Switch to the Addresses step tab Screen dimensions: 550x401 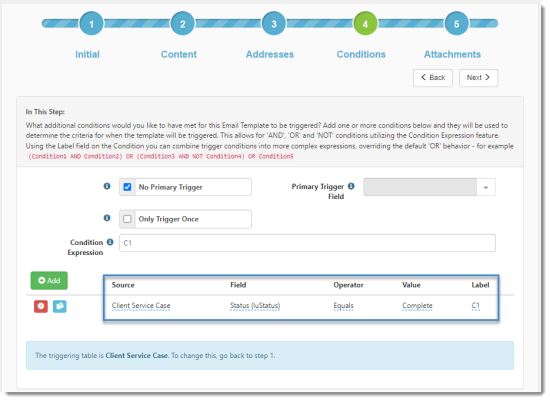tap(270, 54)
